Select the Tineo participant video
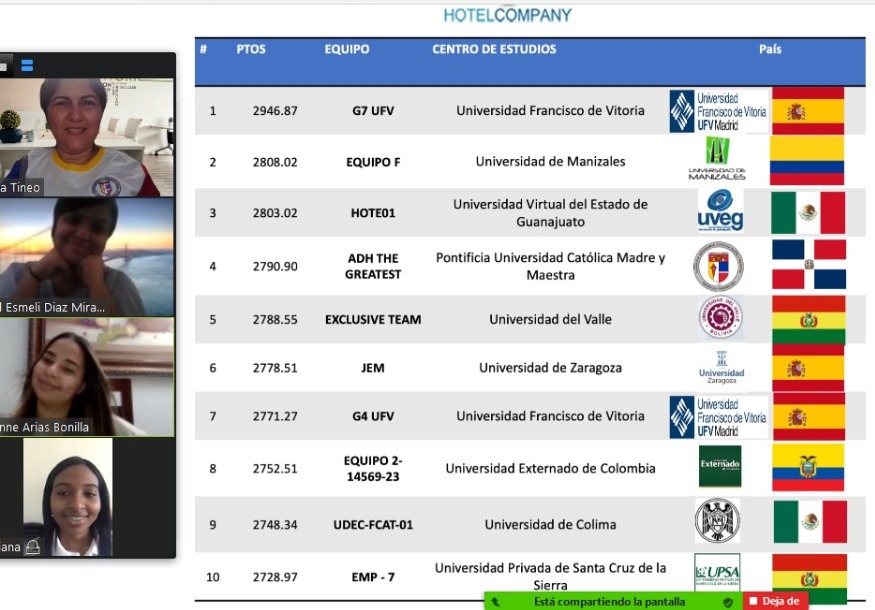The height and width of the screenshot is (610, 875). coord(87,137)
